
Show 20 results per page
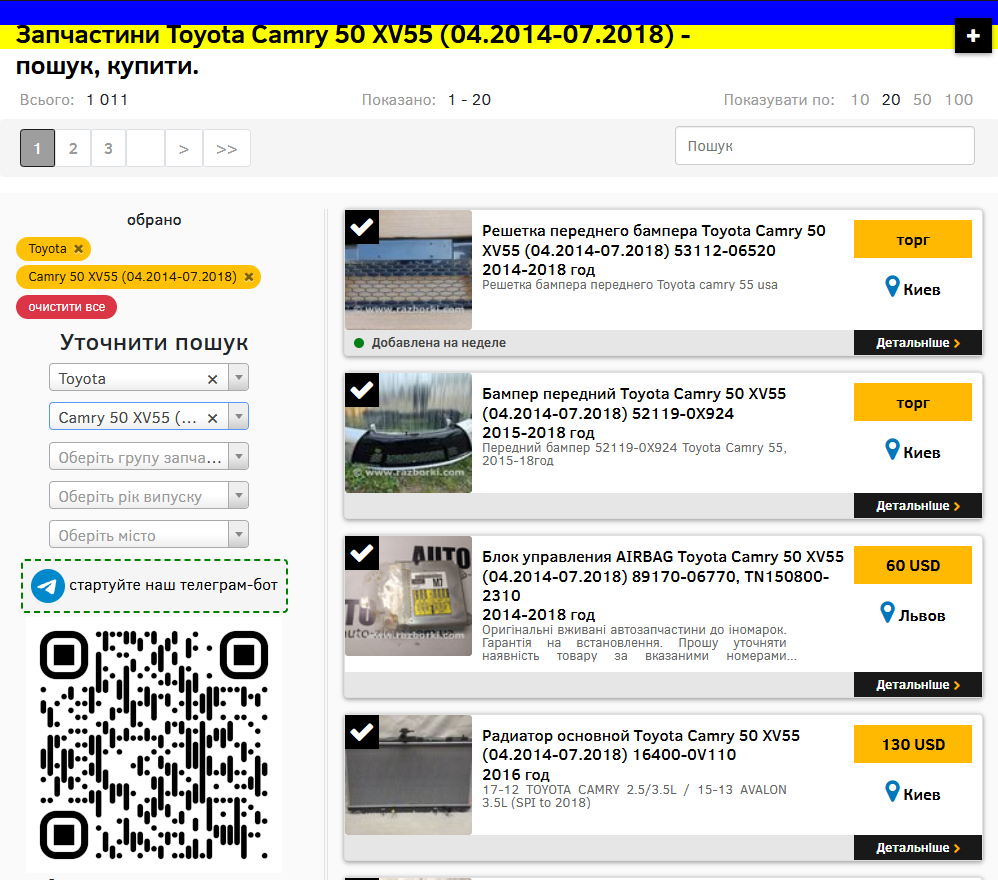(891, 100)
